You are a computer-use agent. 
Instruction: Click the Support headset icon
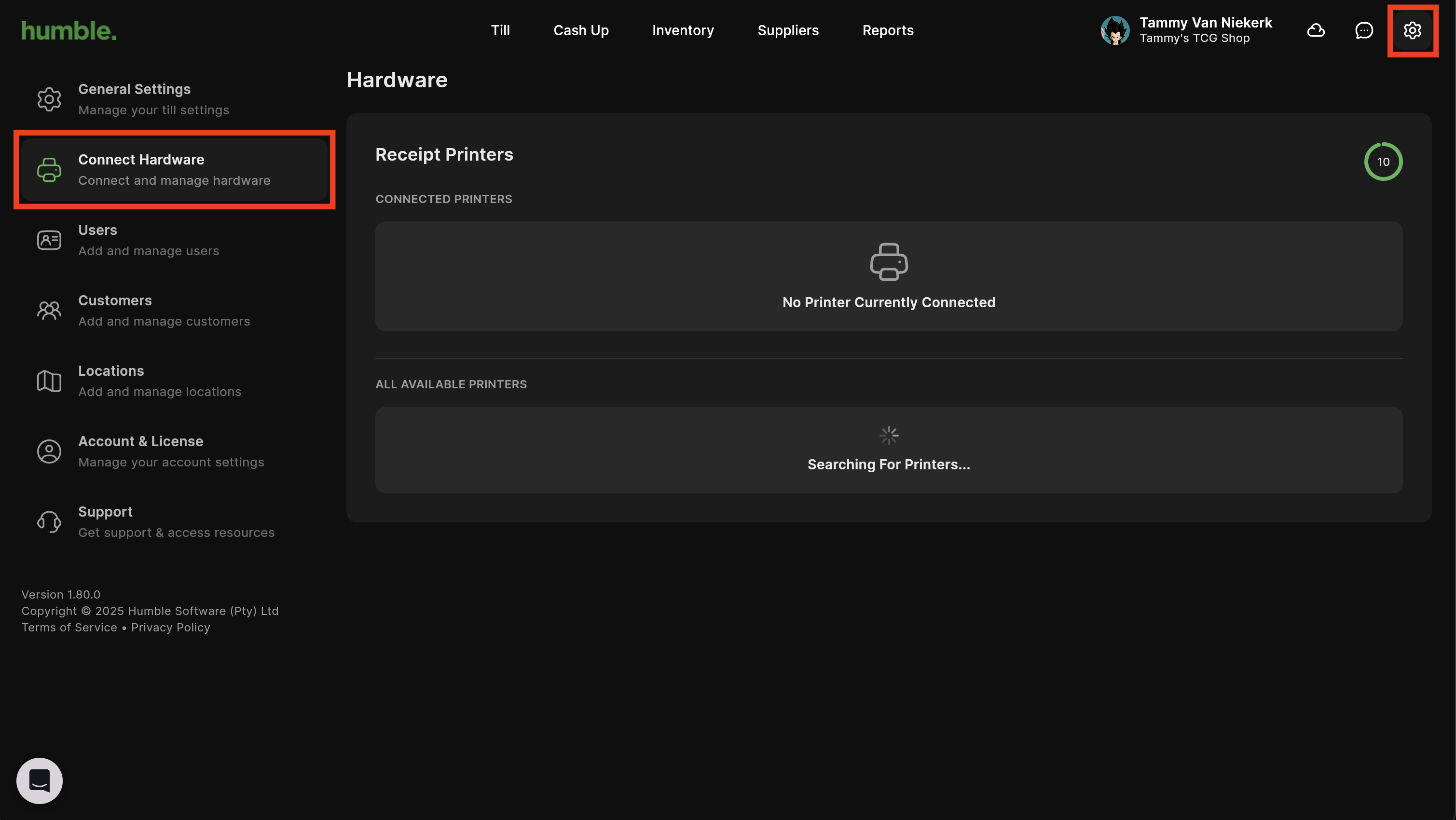click(x=49, y=521)
